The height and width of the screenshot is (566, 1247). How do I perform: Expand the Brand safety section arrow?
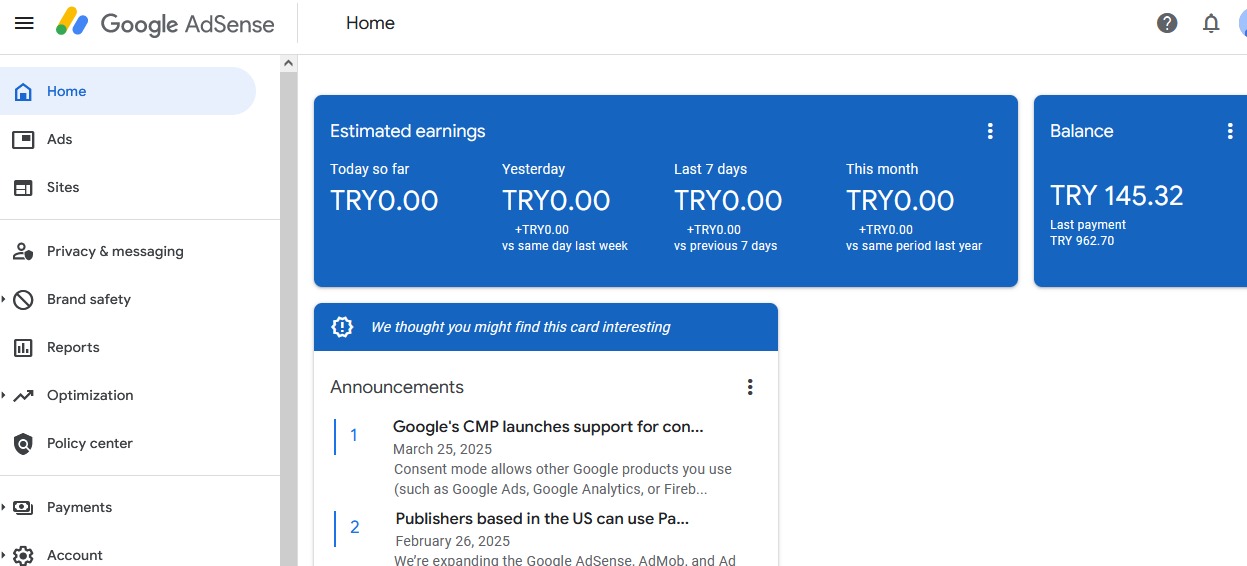pos(4,299)
